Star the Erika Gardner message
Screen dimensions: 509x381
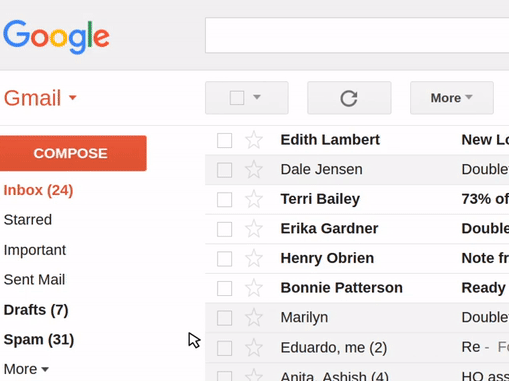click(254, 229)
